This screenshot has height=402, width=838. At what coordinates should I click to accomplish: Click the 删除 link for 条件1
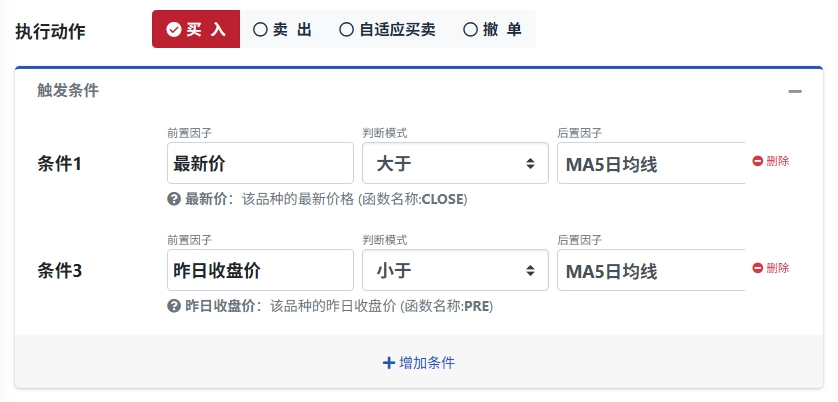pyautogui.click(x=778, y=161)
